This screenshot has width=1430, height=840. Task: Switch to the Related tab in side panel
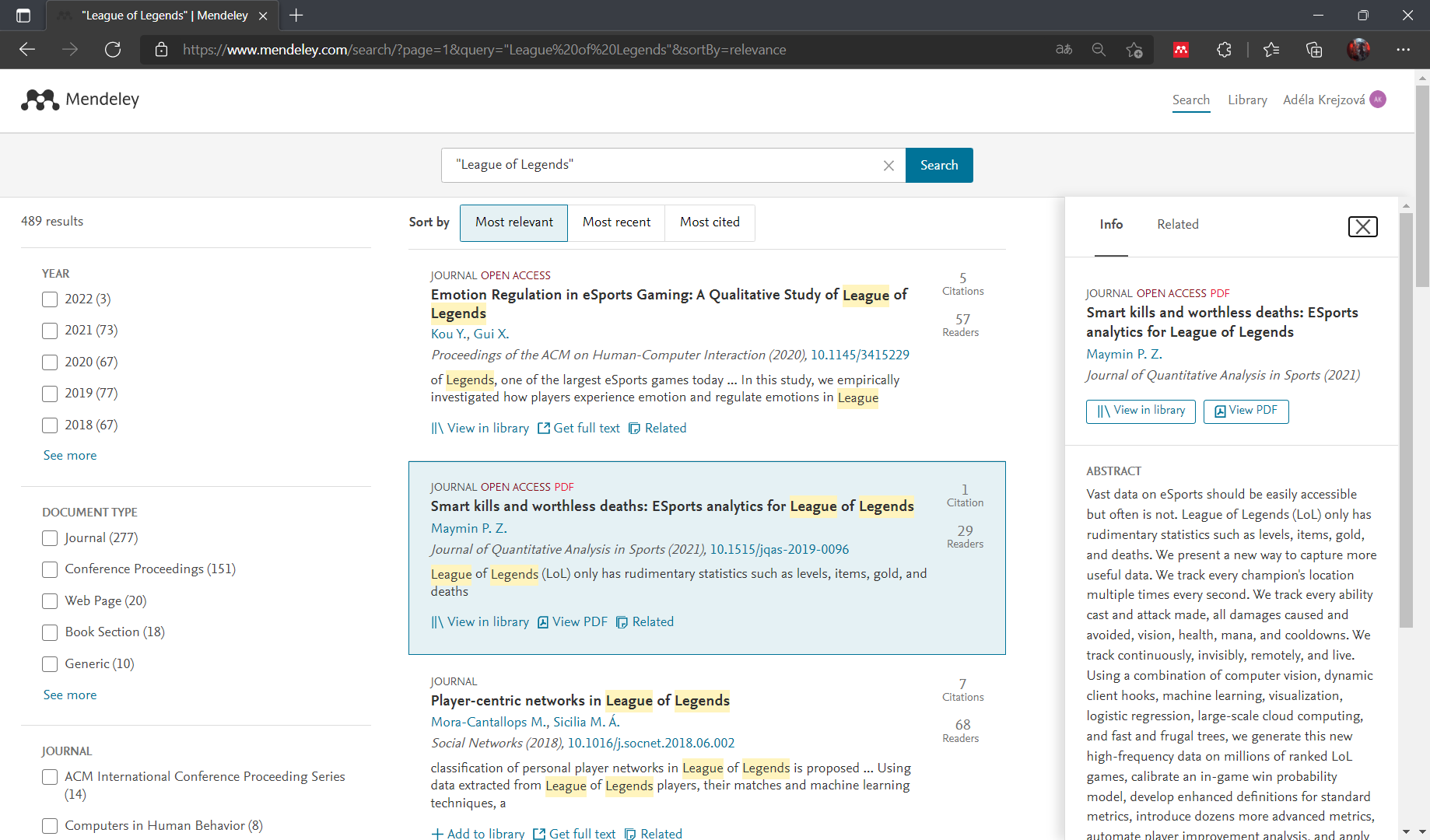click(1177, 224)
